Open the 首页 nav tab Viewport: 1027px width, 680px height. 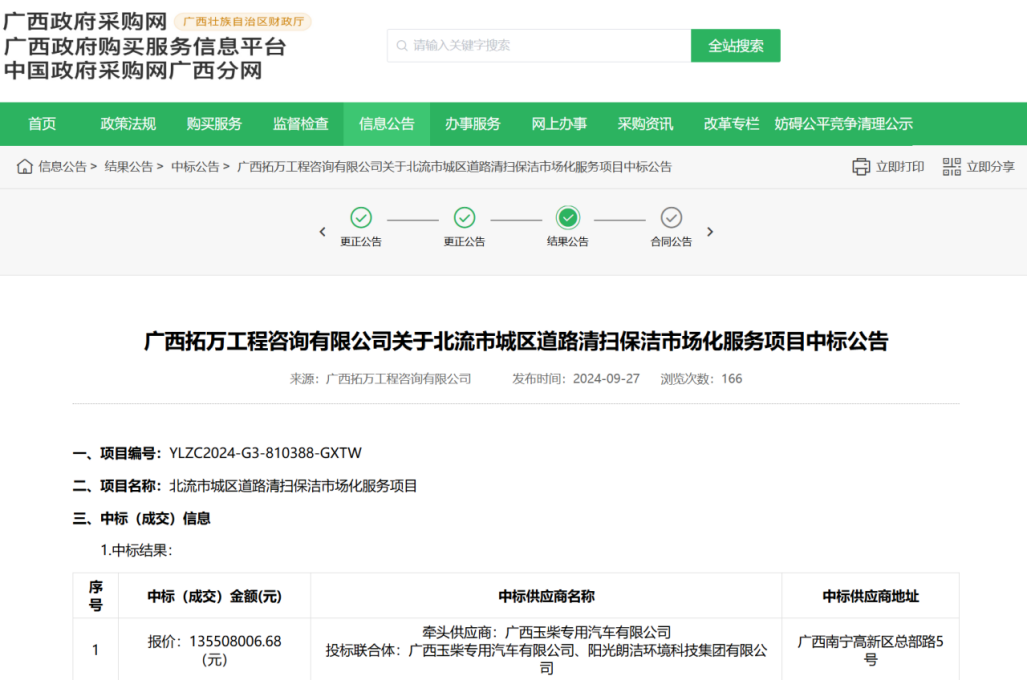(43, 124)
